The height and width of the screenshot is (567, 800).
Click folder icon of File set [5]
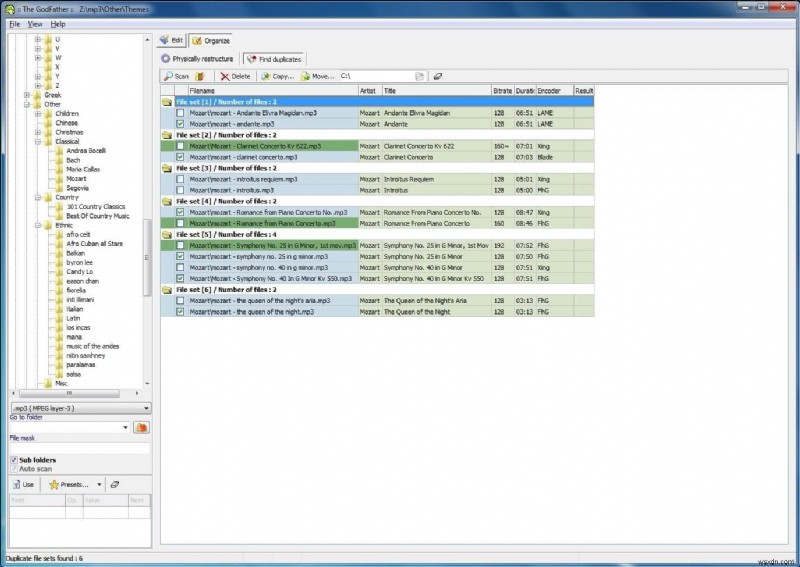167,235
